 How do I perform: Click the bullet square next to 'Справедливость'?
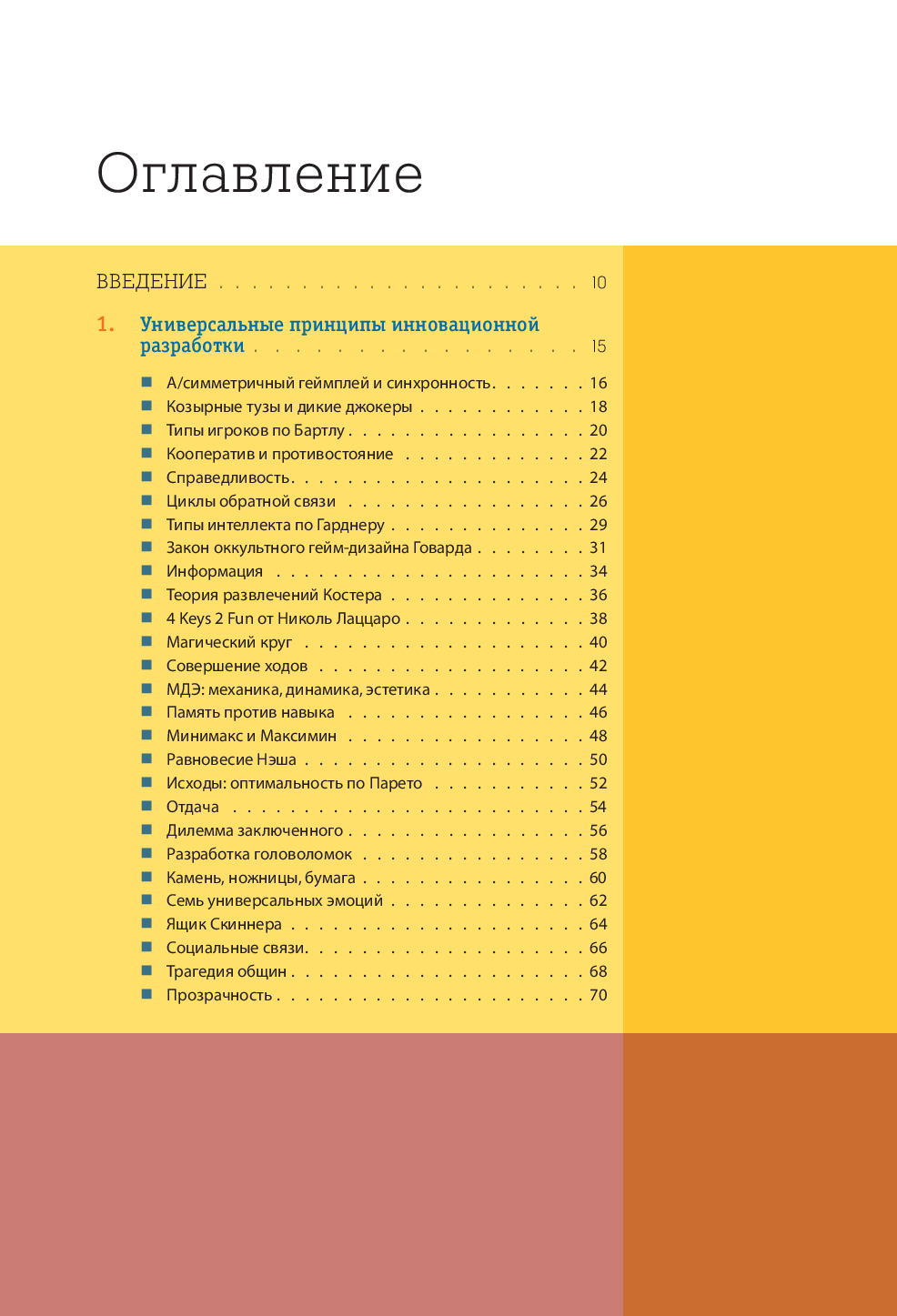(146, 477)
